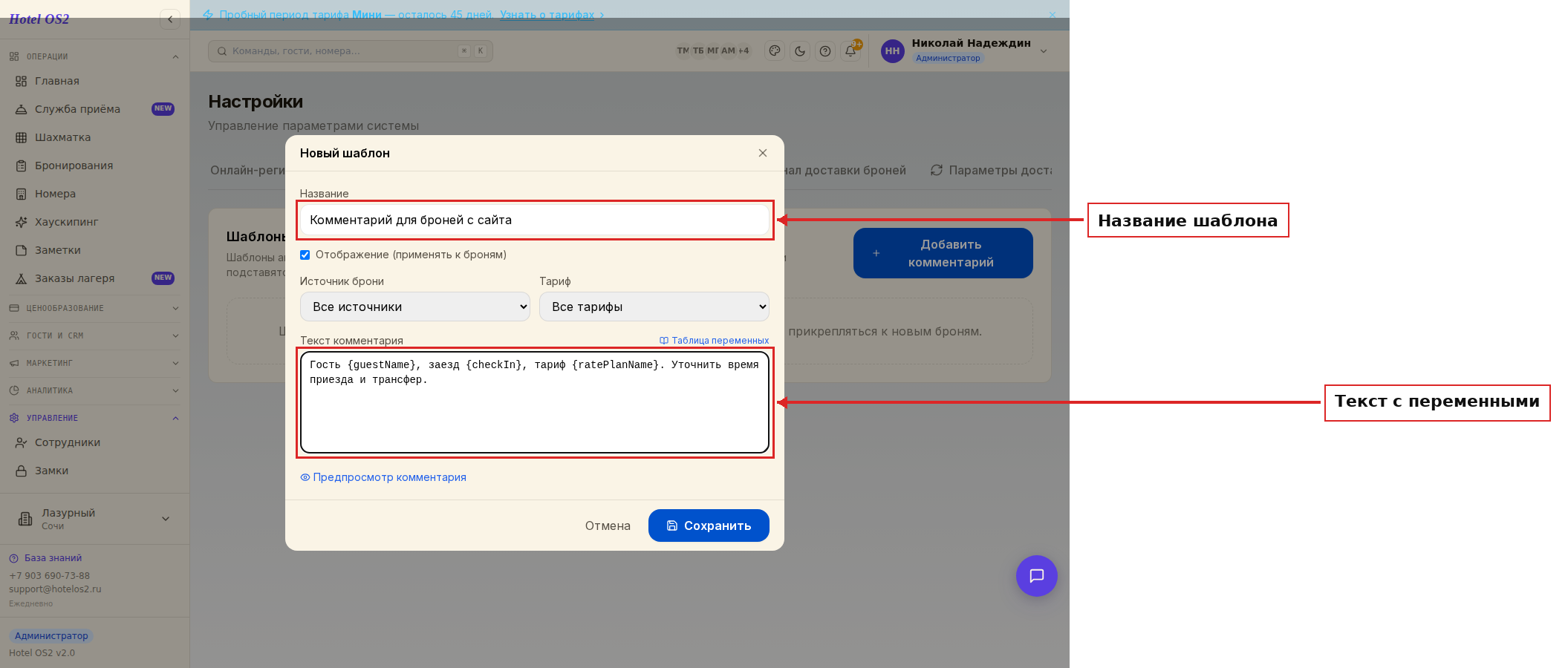The image size is (1568, 668).
Task: Click the phone number +7 903 690-73-88
Action: [x=49, y=576]
